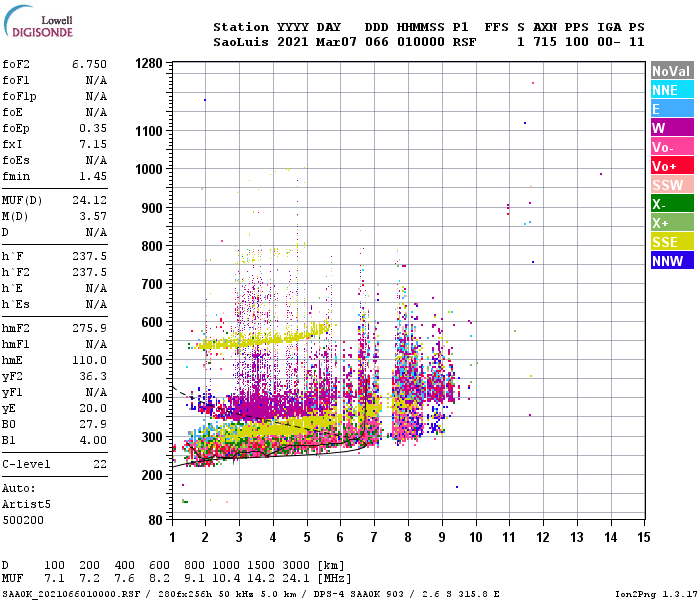Click the Mar07 date in header

point(336,42)
